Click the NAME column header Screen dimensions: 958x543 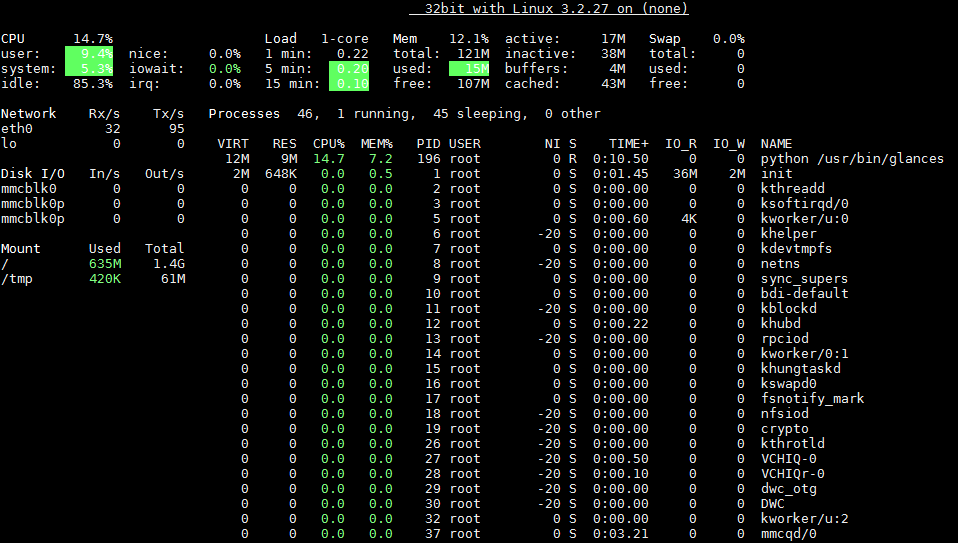coord(777,144)
